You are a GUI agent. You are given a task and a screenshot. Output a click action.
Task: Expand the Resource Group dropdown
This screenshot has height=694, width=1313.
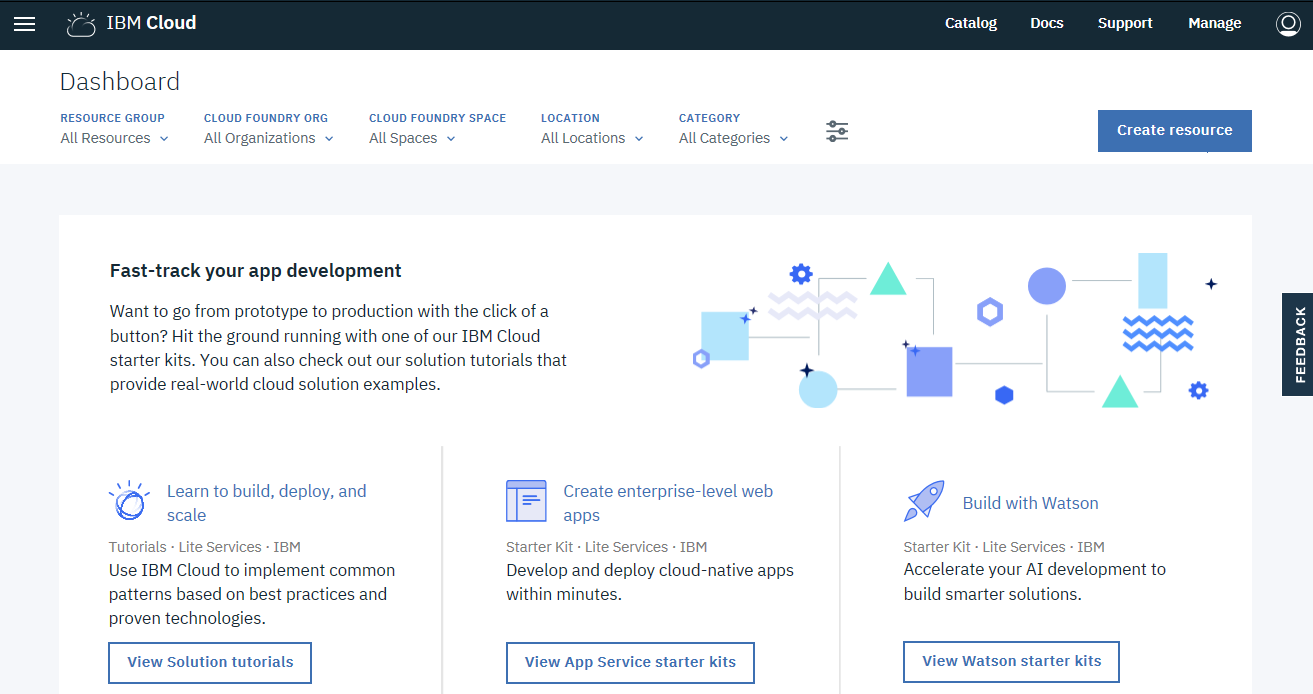coord(114,138)
